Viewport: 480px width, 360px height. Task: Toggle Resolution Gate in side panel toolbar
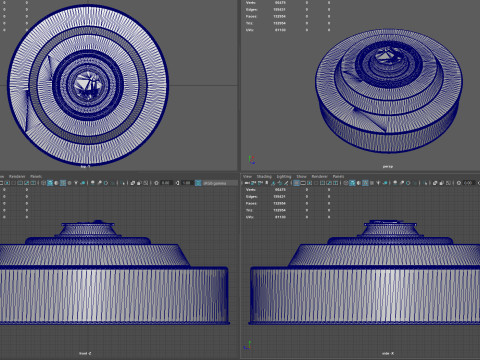[x=309, y=183]
